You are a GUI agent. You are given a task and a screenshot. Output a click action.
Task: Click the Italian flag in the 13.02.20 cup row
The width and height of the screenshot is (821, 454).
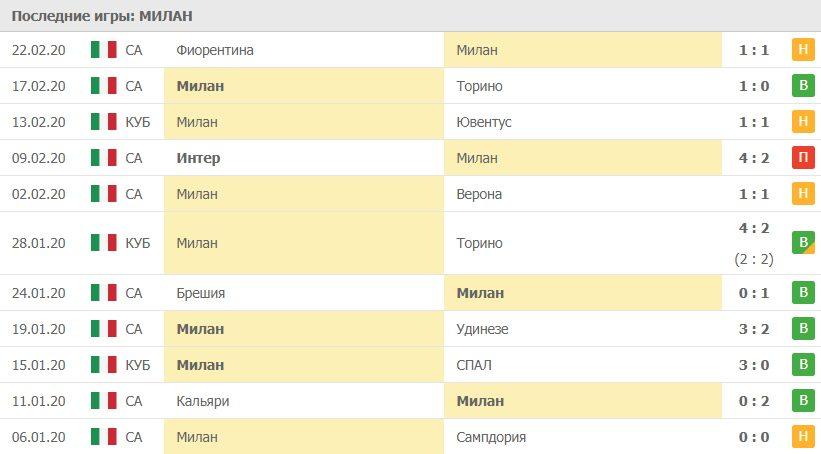[103, 122]
